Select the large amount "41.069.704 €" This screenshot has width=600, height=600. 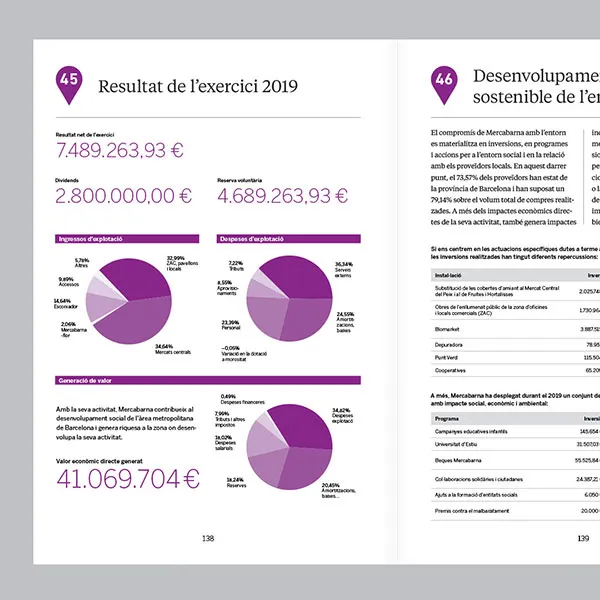tap(128, 478)
